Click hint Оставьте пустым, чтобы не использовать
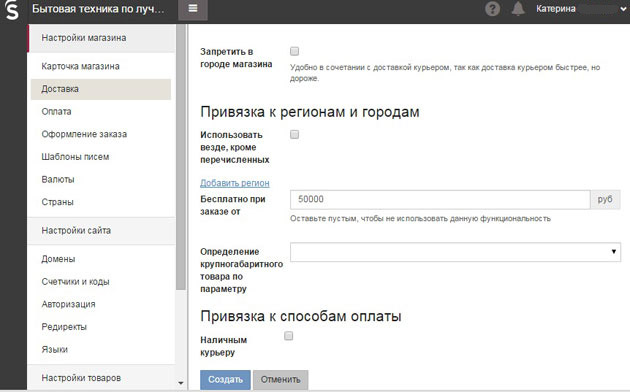630x392 pixels. tap(420, 219)
